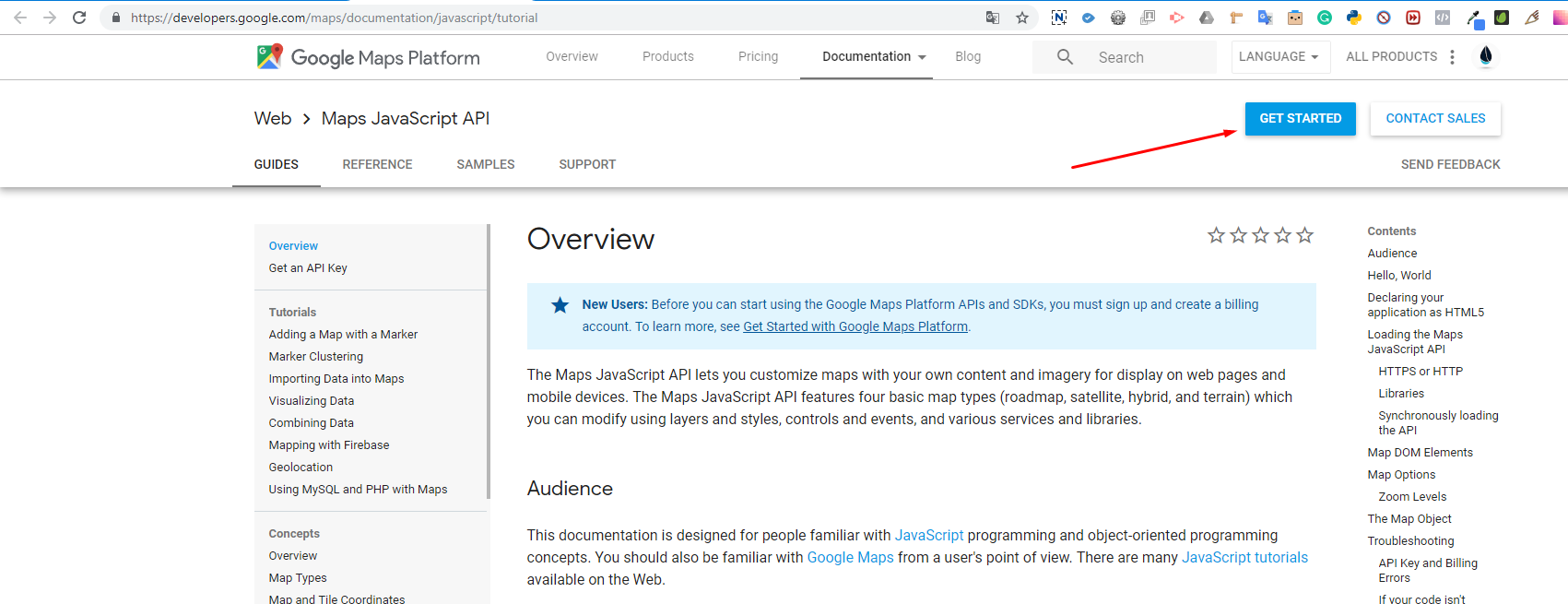Open the Visualizing Data tutorial
Screen dimensions: 1568x604
coord(312,401)
